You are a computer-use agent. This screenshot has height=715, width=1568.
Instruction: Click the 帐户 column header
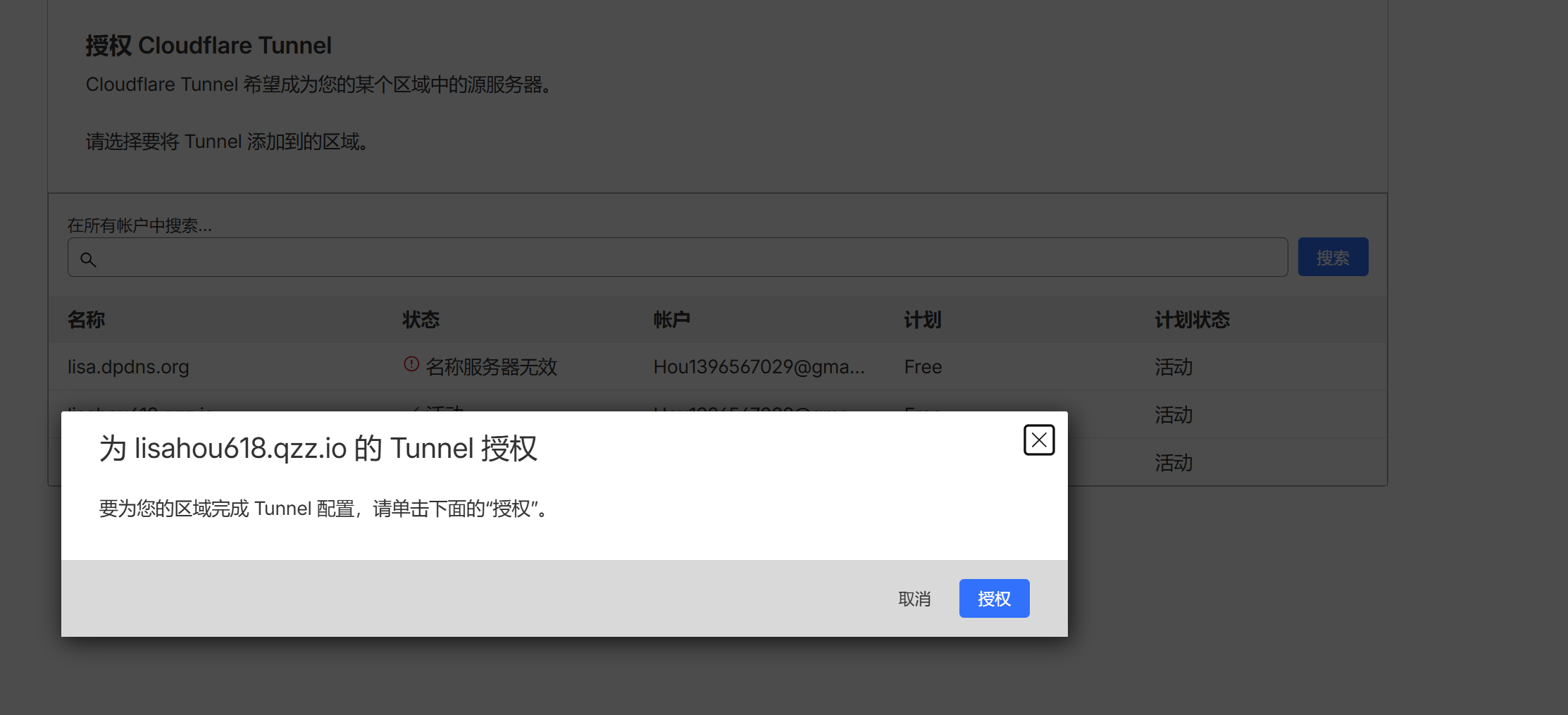pyautogui.click(x=671, y=320)
